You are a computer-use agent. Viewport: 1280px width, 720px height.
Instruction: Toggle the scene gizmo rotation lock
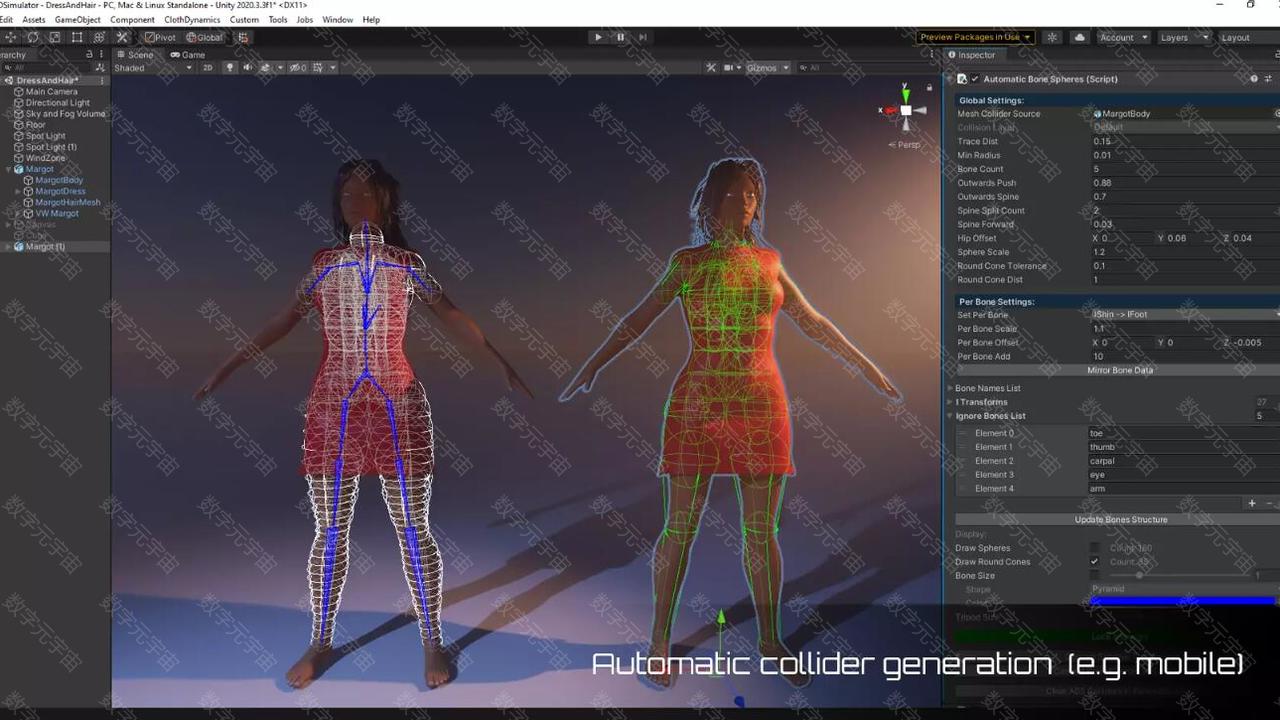click(929, 88)
